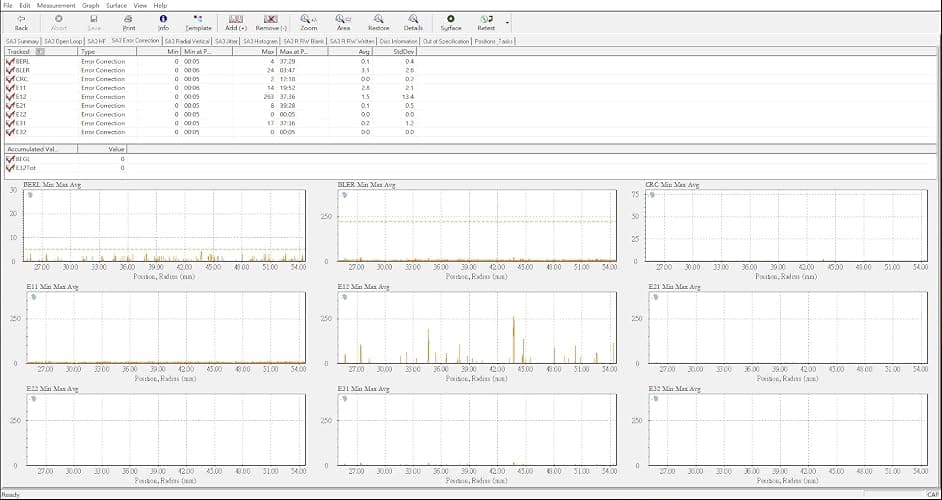942x500 pixels.
Task: Open the Disc Information tab
Action: [398, 41]
